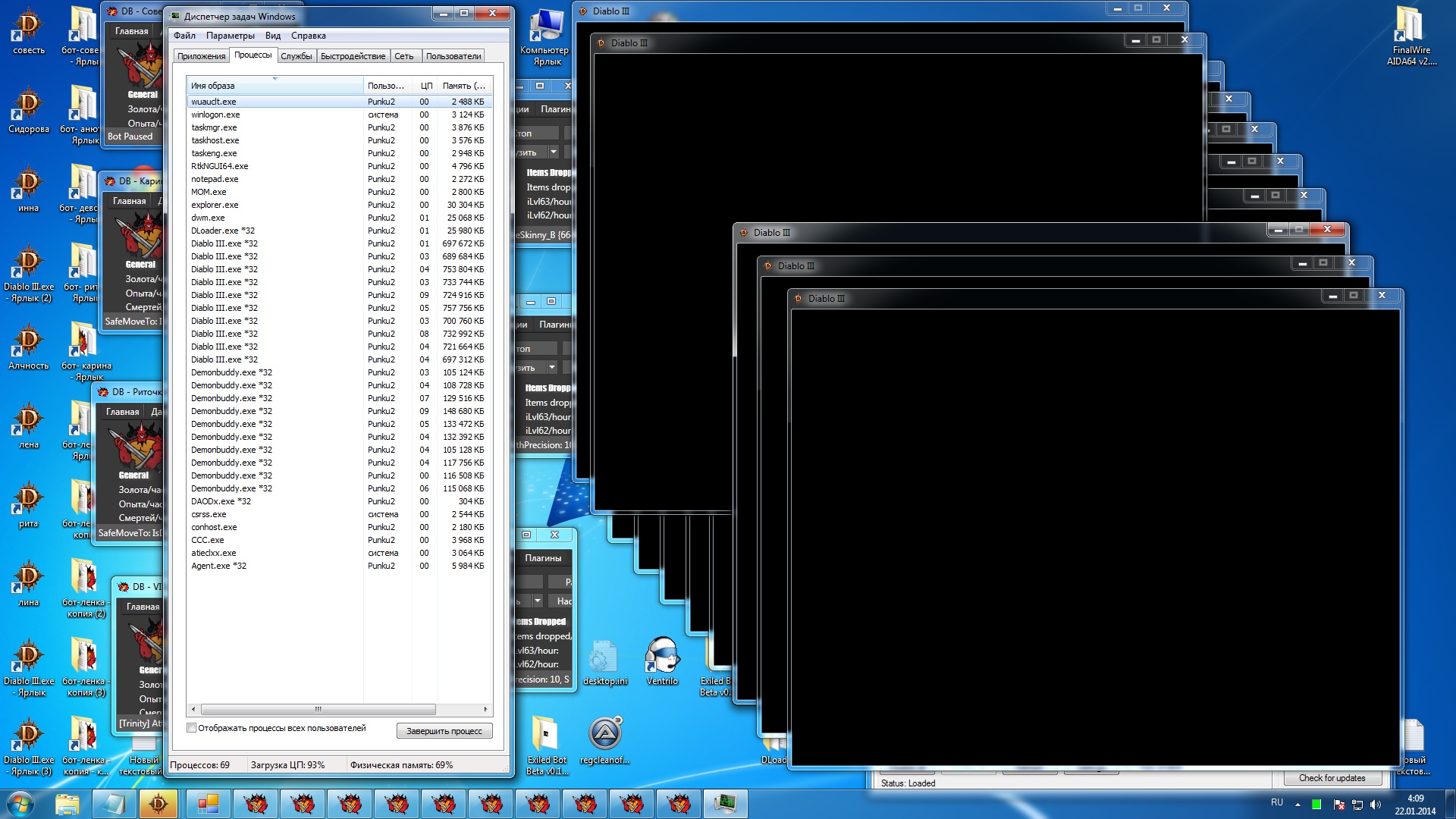The height and width of the screenshot is (819, 1456).
Task: Expand hidden tray icons arrow
Action: (1298, 805)
